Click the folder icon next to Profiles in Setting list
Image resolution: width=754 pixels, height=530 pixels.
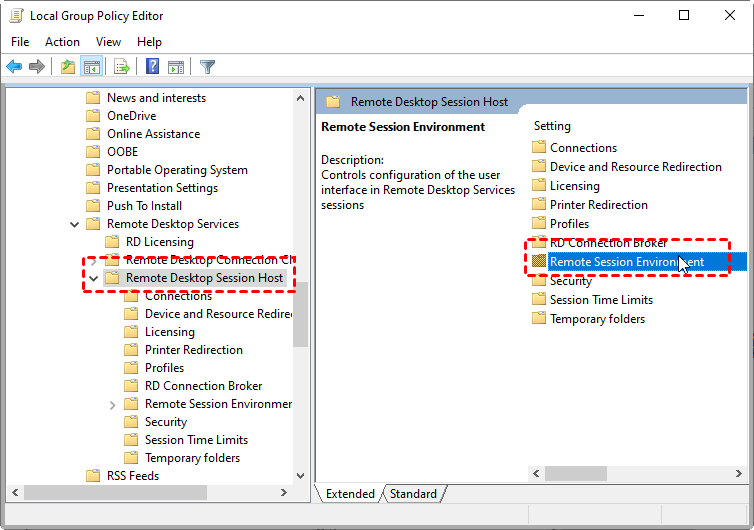tap(539, 223)
